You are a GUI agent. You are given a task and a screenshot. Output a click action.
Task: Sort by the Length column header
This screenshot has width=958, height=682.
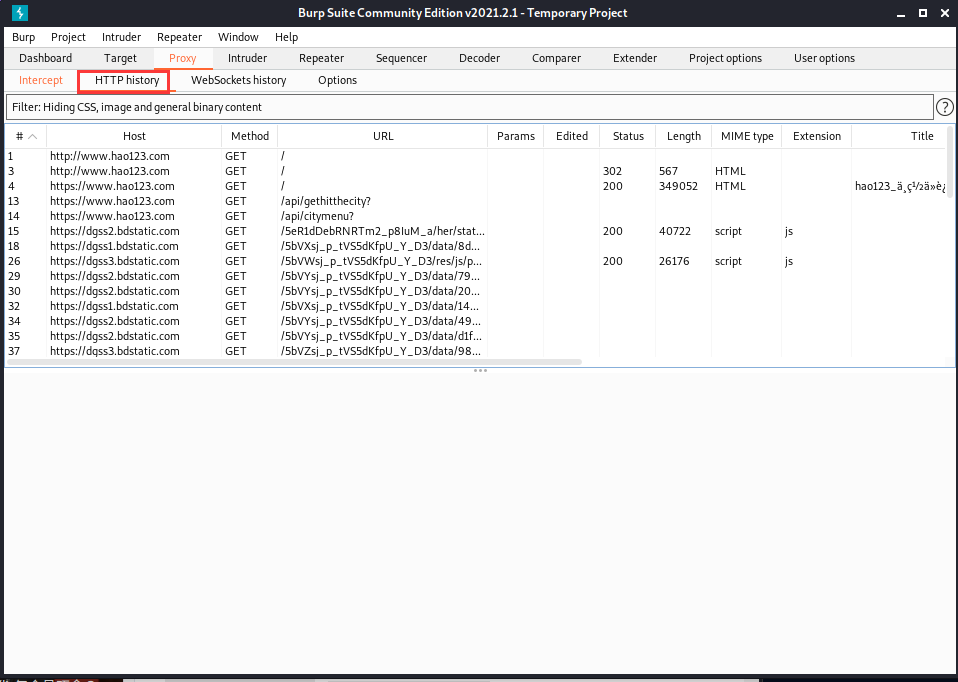[x=684, y=136]
